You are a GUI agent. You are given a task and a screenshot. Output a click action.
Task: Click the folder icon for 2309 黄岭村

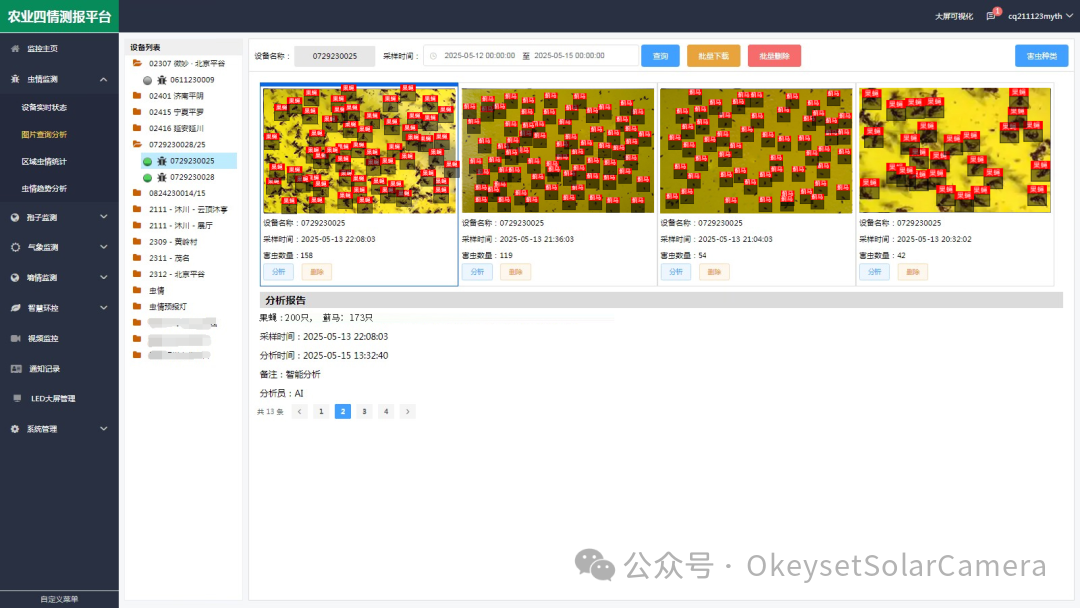click(137, 242)
